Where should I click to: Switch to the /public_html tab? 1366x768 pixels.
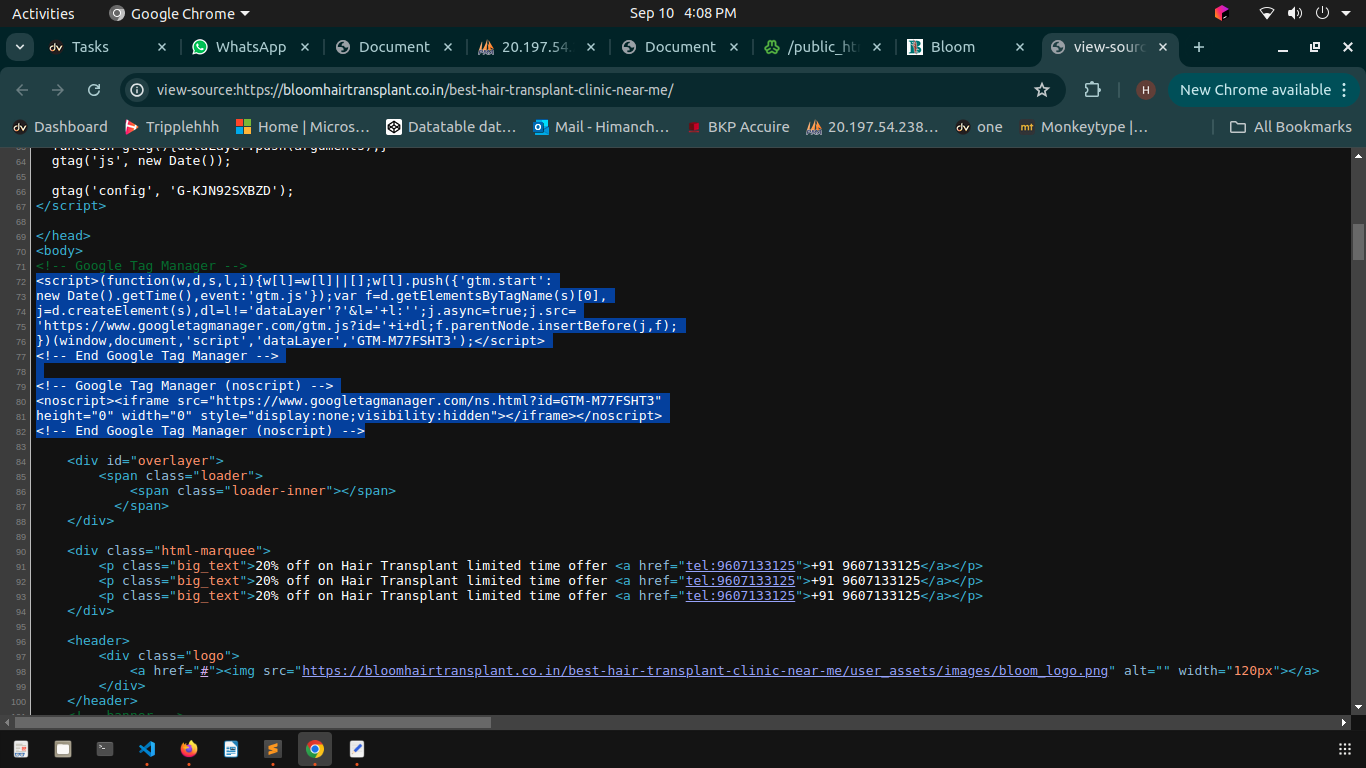pos(823,47)
